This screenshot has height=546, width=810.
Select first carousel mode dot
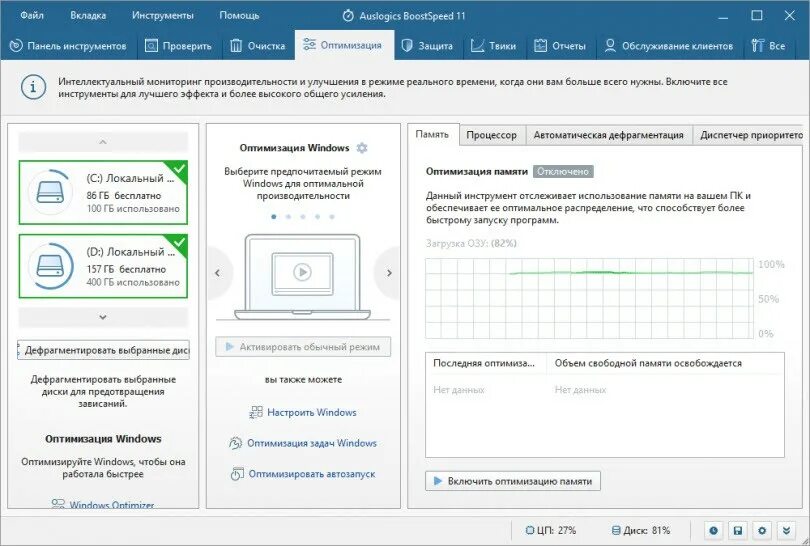tap(274, 217)
